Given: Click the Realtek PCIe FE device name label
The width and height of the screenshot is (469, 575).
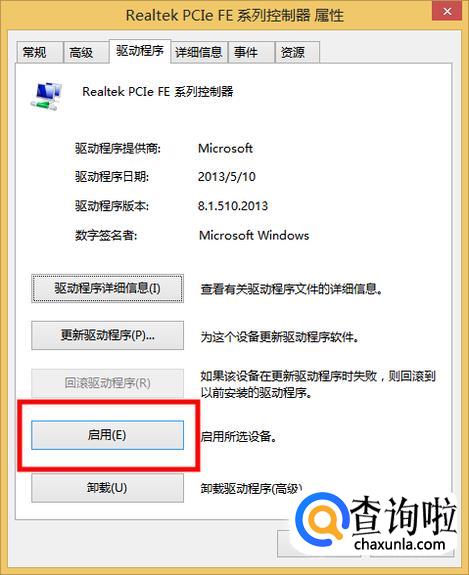Looking at the screenshot, I should pyautogui.click(x=158, y=92).
